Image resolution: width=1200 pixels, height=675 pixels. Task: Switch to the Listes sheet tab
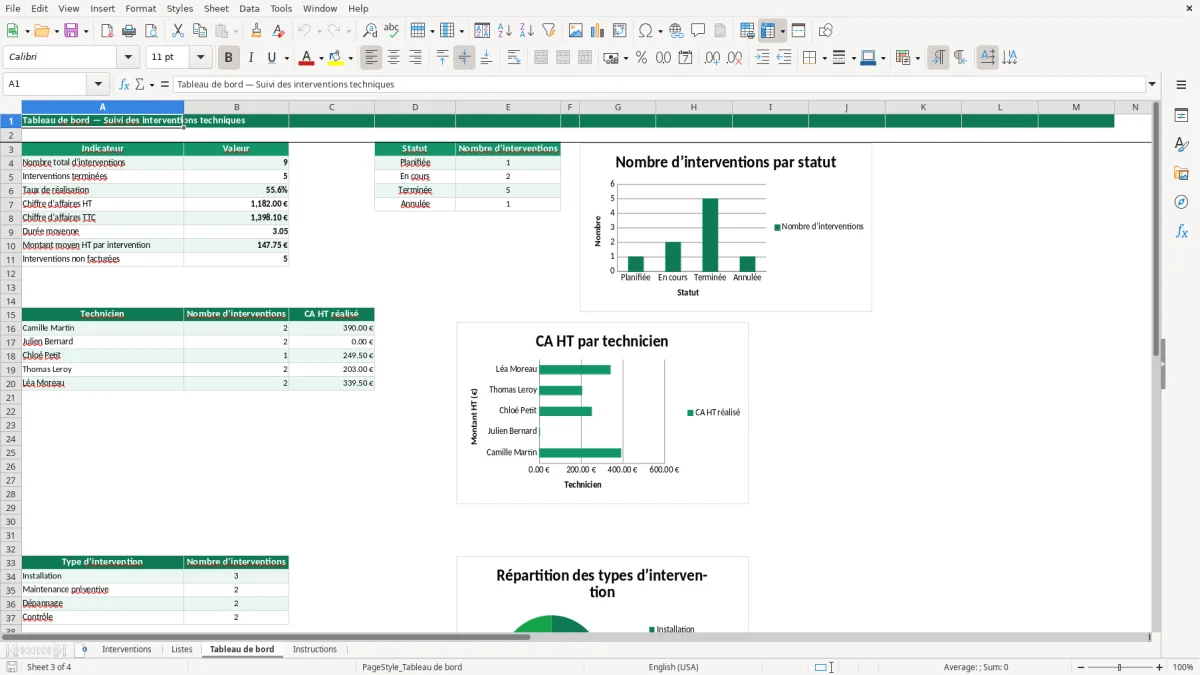(182, 649)
